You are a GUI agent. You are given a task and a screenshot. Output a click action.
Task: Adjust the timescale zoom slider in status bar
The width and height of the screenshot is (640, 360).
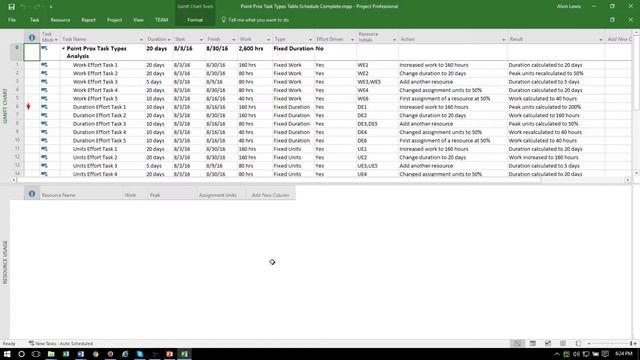tap(611, 344)
